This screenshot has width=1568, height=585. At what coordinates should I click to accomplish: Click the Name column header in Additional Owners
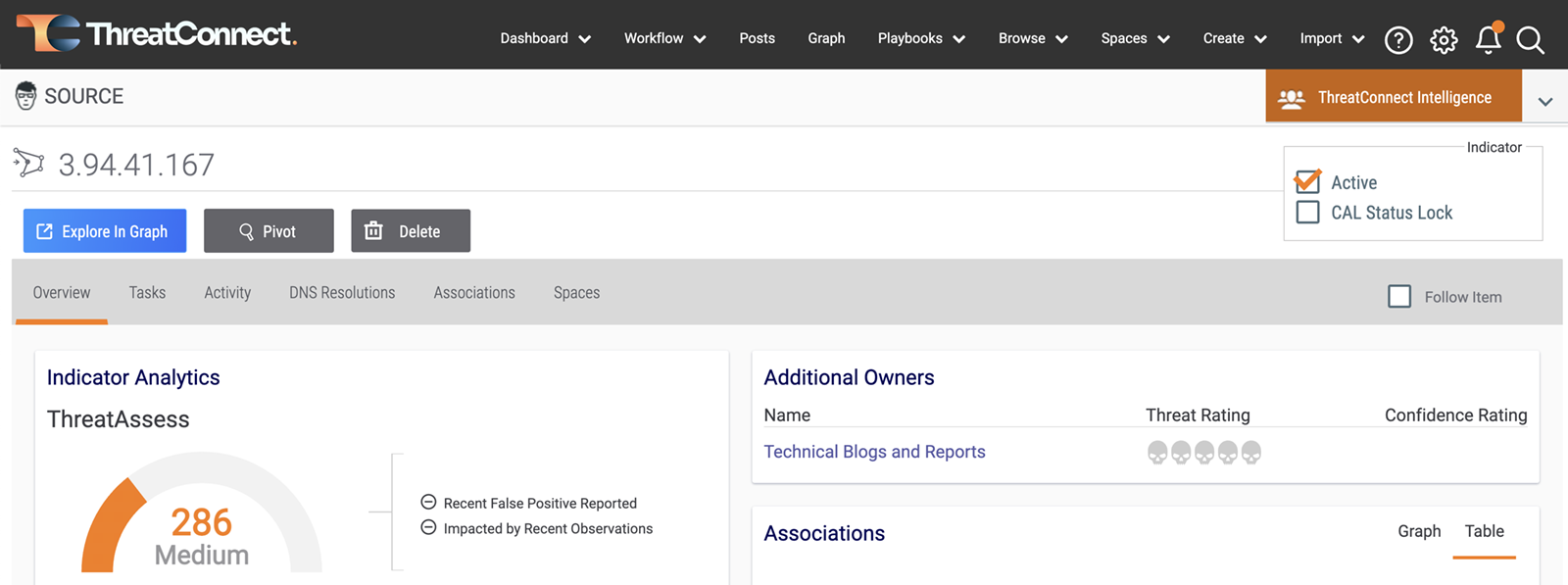point(787,415)
